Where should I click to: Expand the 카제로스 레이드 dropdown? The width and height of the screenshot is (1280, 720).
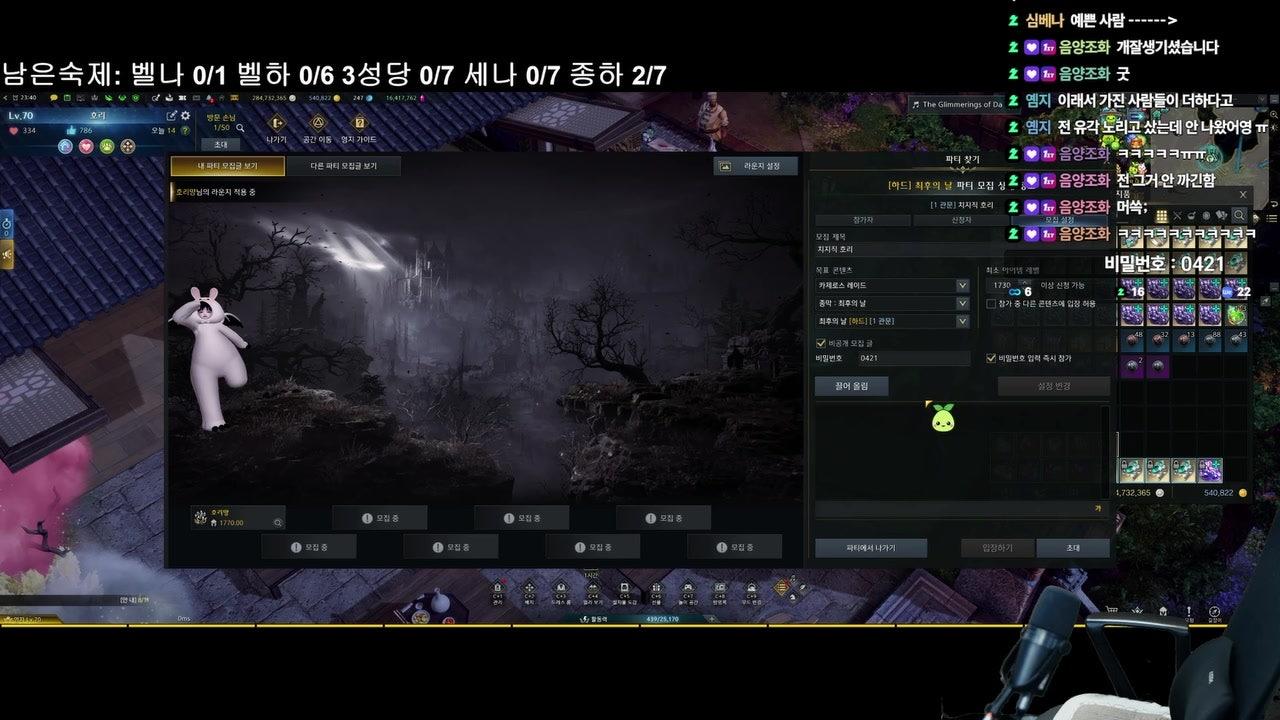pyautogui.click(x=893, y=286)
